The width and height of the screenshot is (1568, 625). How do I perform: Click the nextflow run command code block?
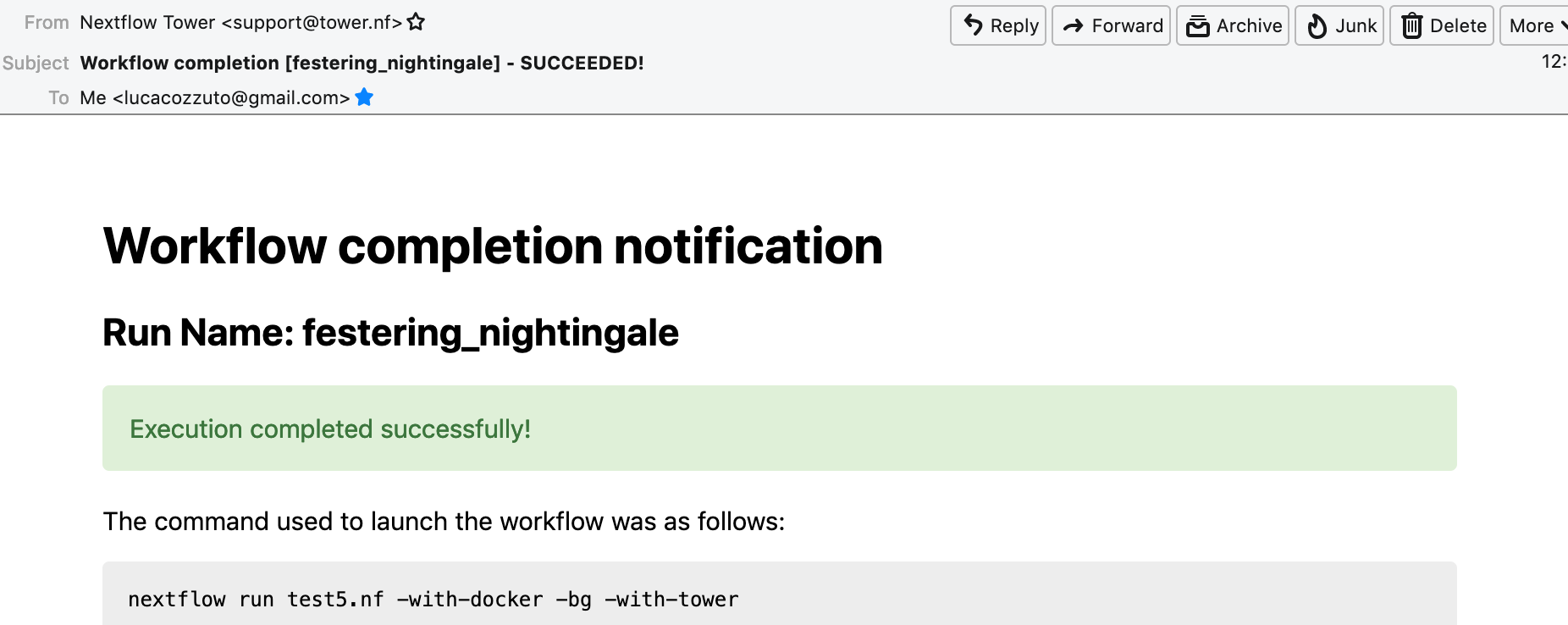pos(779,594)
